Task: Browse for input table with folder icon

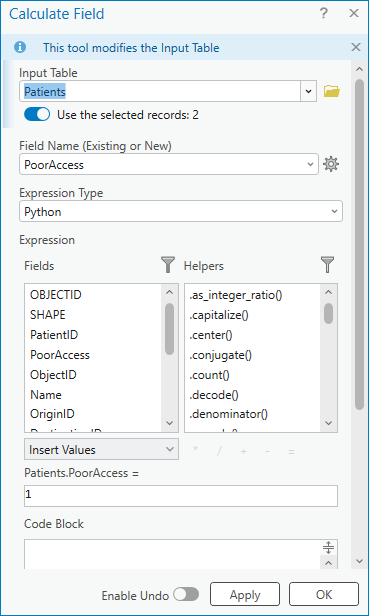Action: pos(332,92)
